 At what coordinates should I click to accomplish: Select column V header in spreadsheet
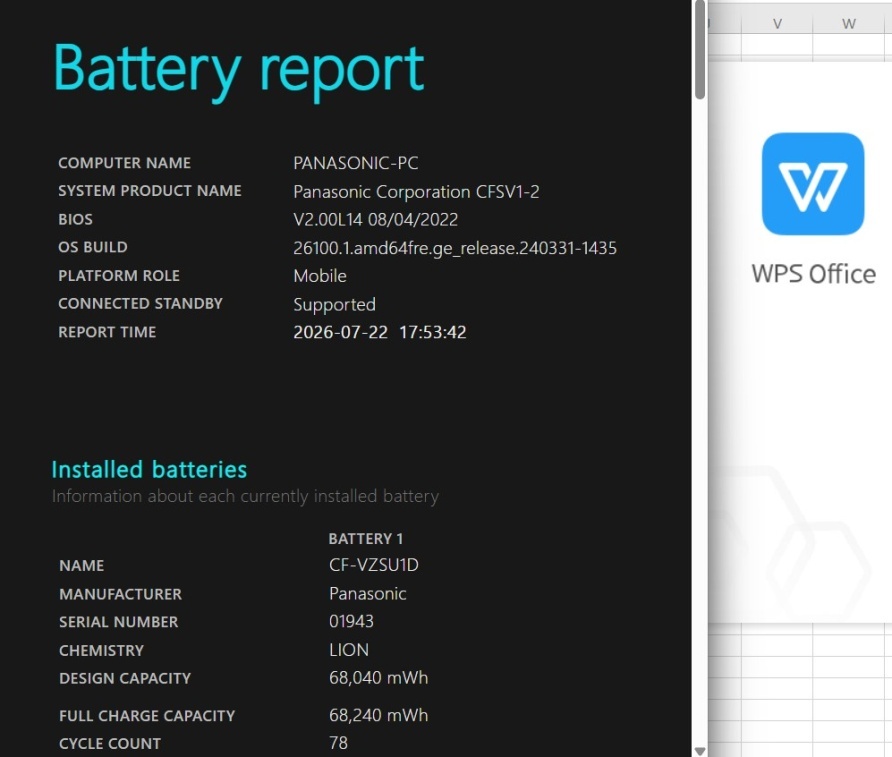tap(777, 23)
